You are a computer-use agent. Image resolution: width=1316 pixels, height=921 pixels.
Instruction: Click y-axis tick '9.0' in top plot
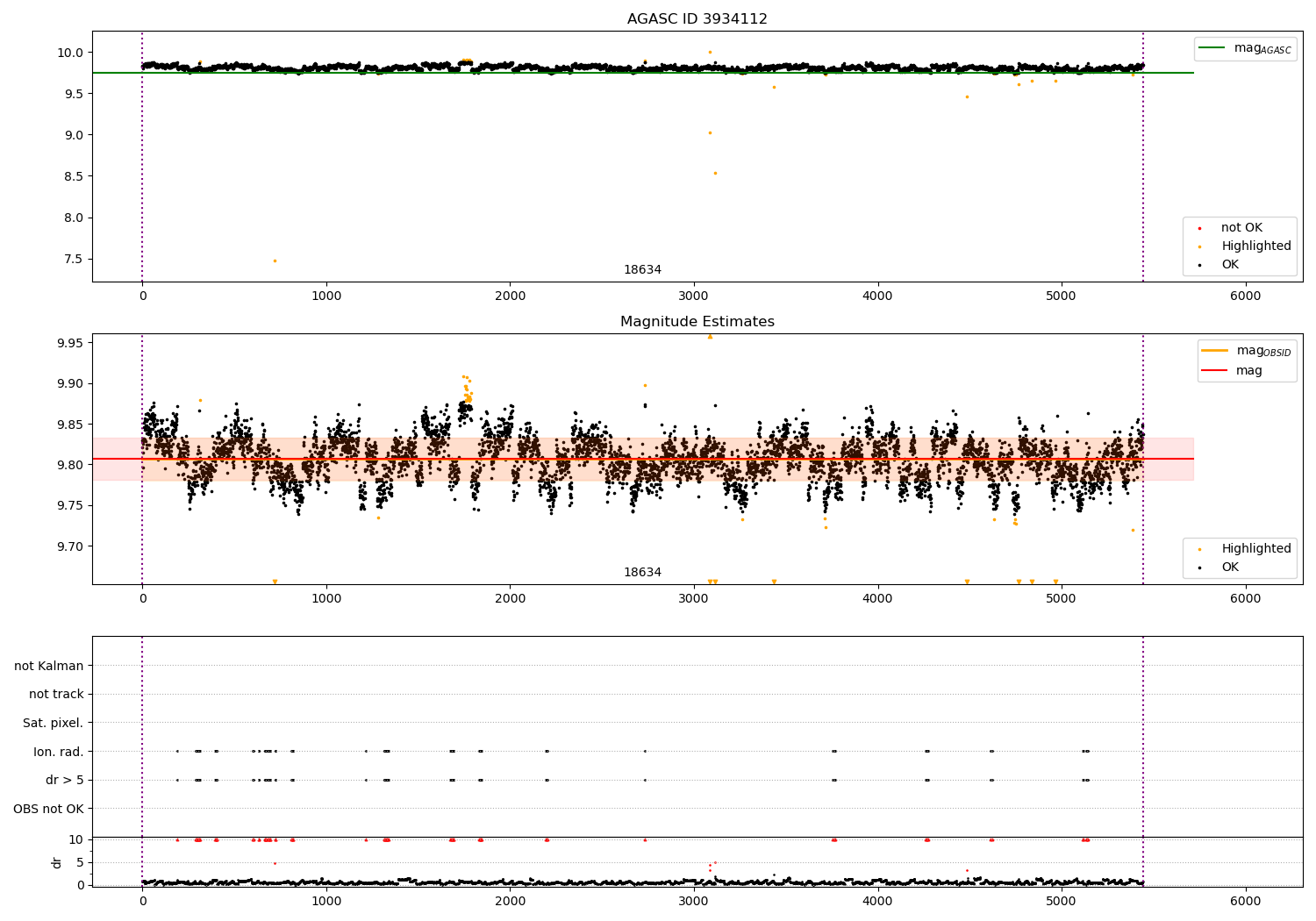coord(74,135)
